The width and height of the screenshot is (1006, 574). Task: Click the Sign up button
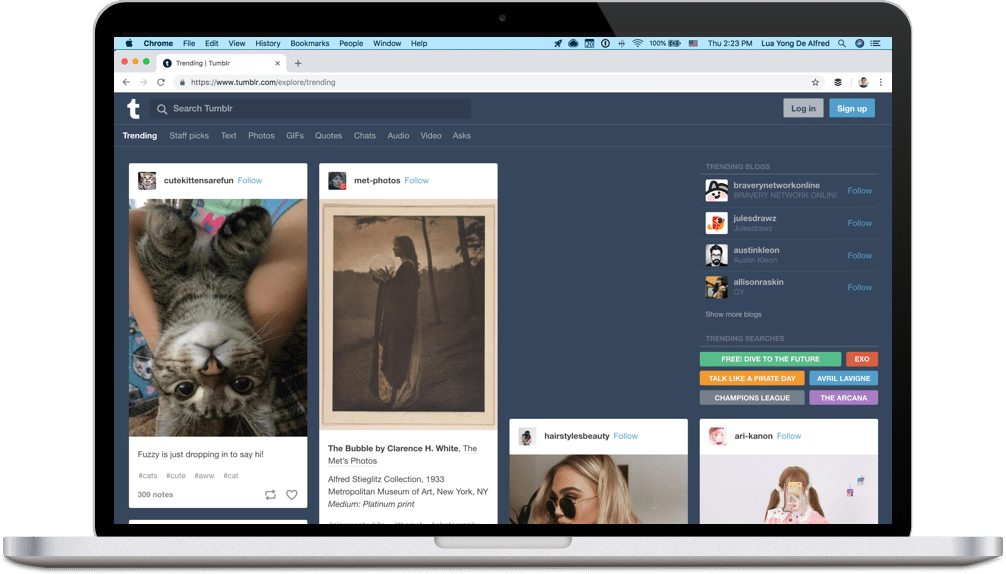(851, 108)
